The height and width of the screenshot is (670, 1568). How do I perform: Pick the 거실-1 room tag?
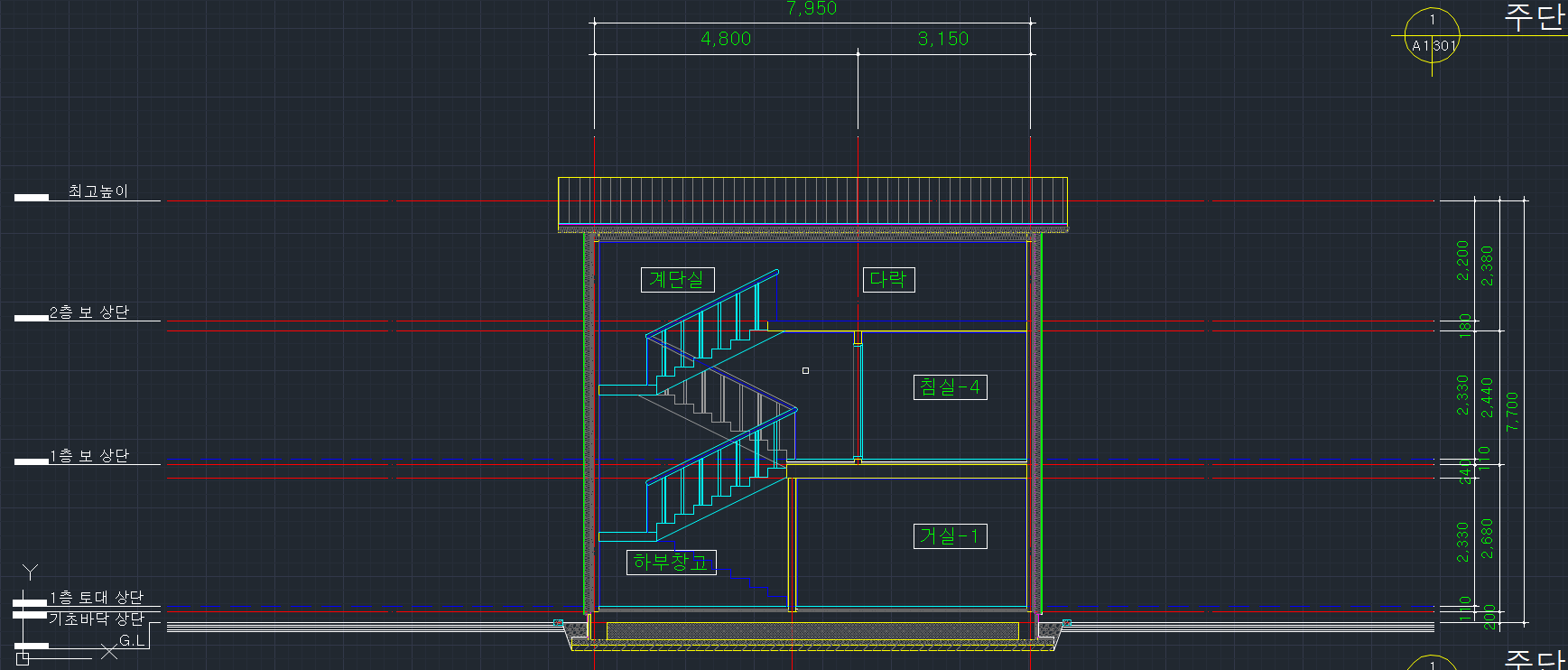click(x=950, y=536)
